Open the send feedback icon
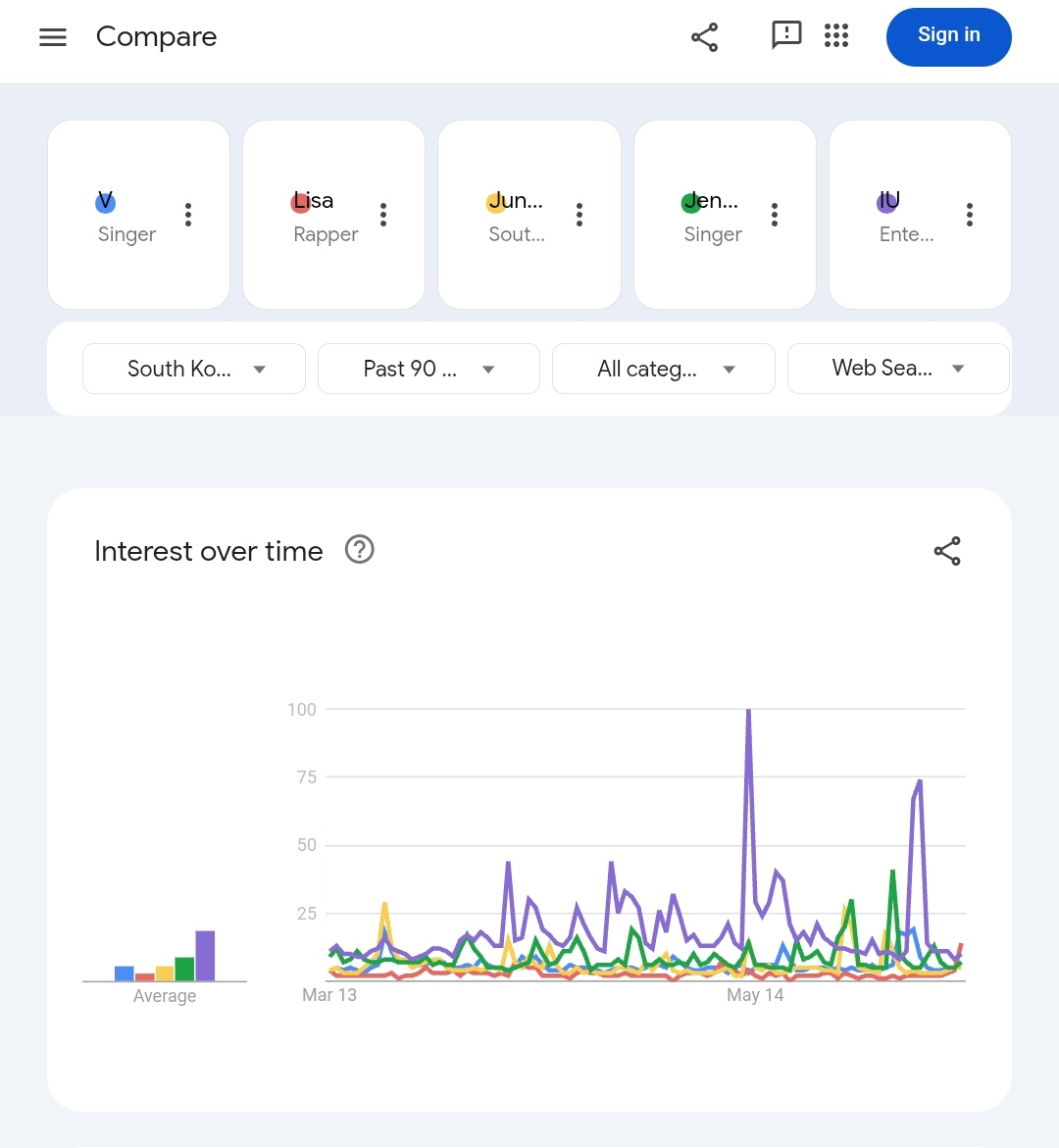The height and width of the screenshot is (1148, 1059). pos(786,35)
